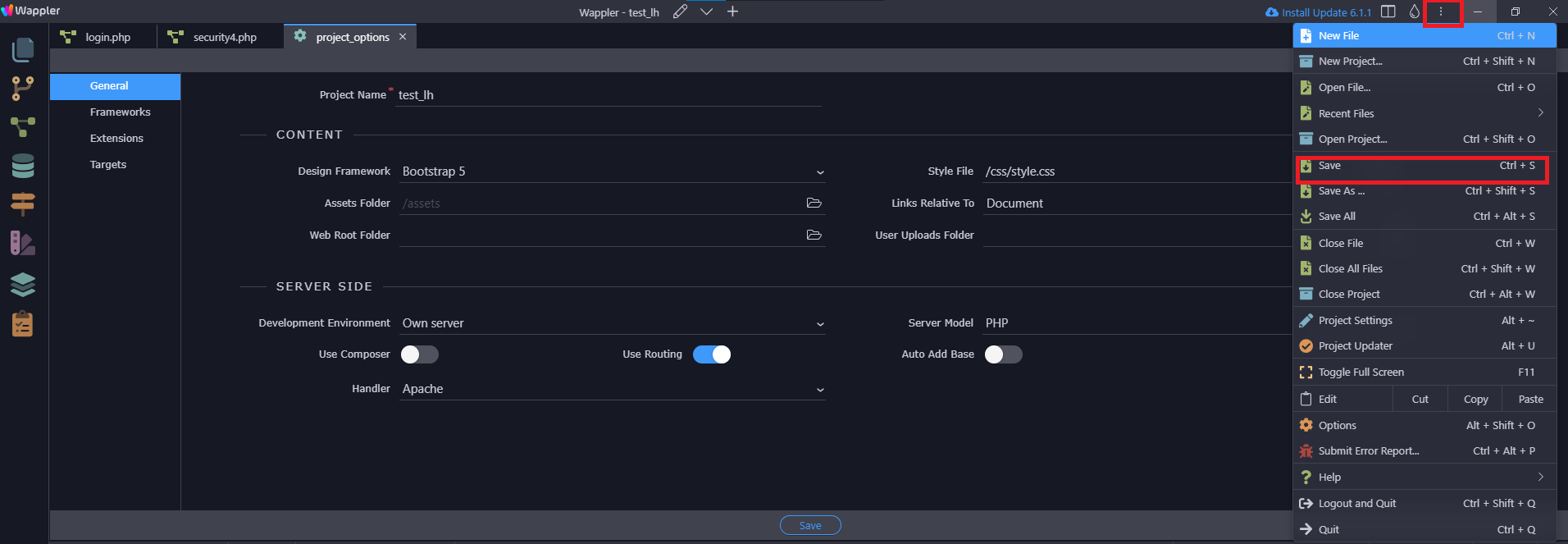Switch to the login.php tab
Screen dimensions: 1568x544
coord(107,37)
